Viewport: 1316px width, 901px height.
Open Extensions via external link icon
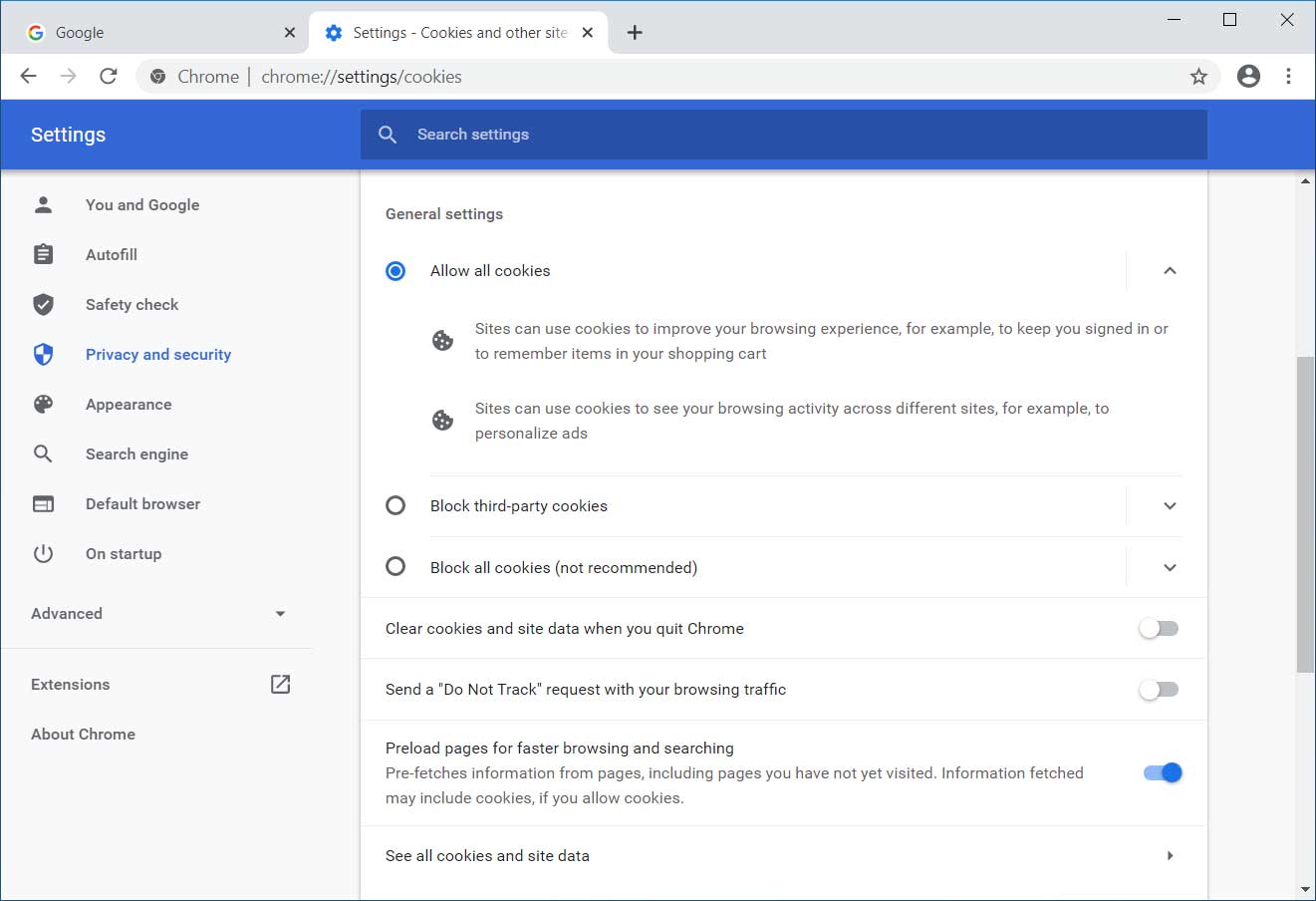(281, 684)
